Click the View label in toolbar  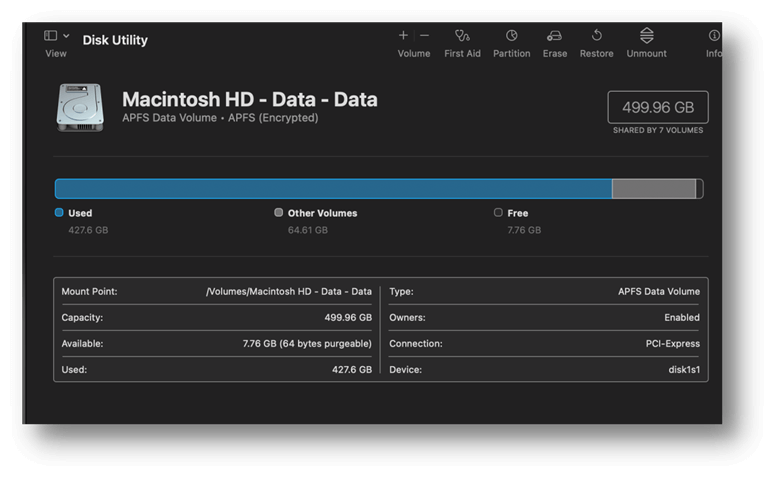pos(56,53)
